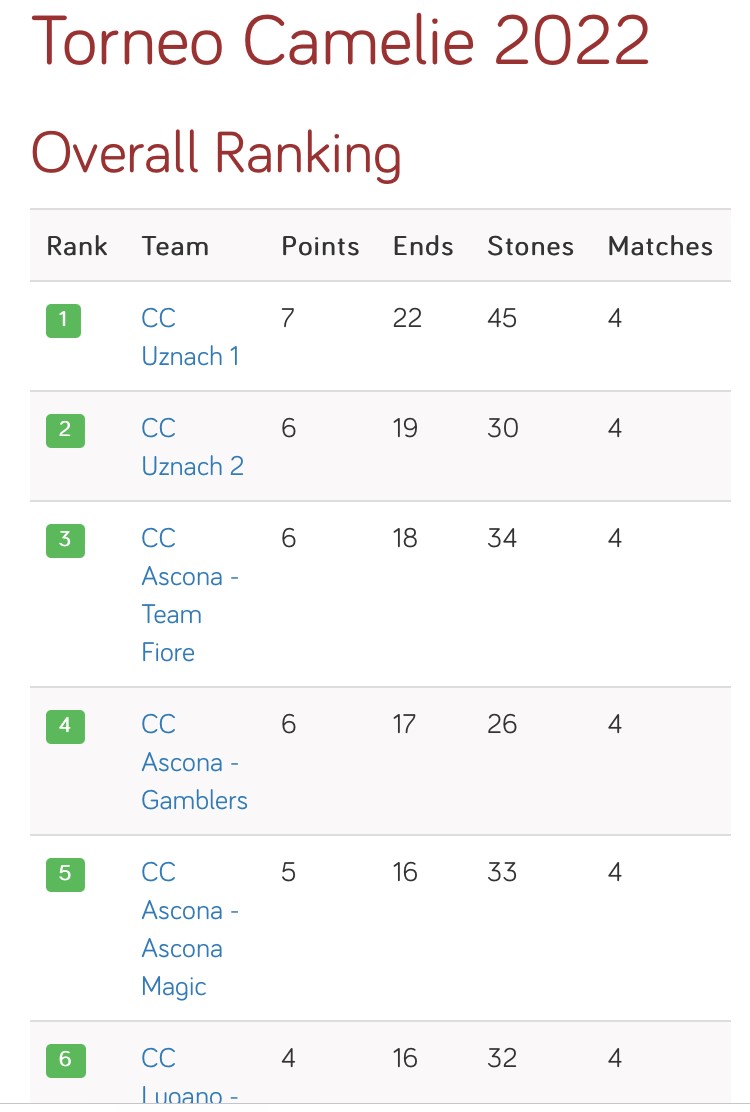This screenshot has width=750, height=1112.
Task: Open the CC Uznach 1 team link
Action: 190,337
